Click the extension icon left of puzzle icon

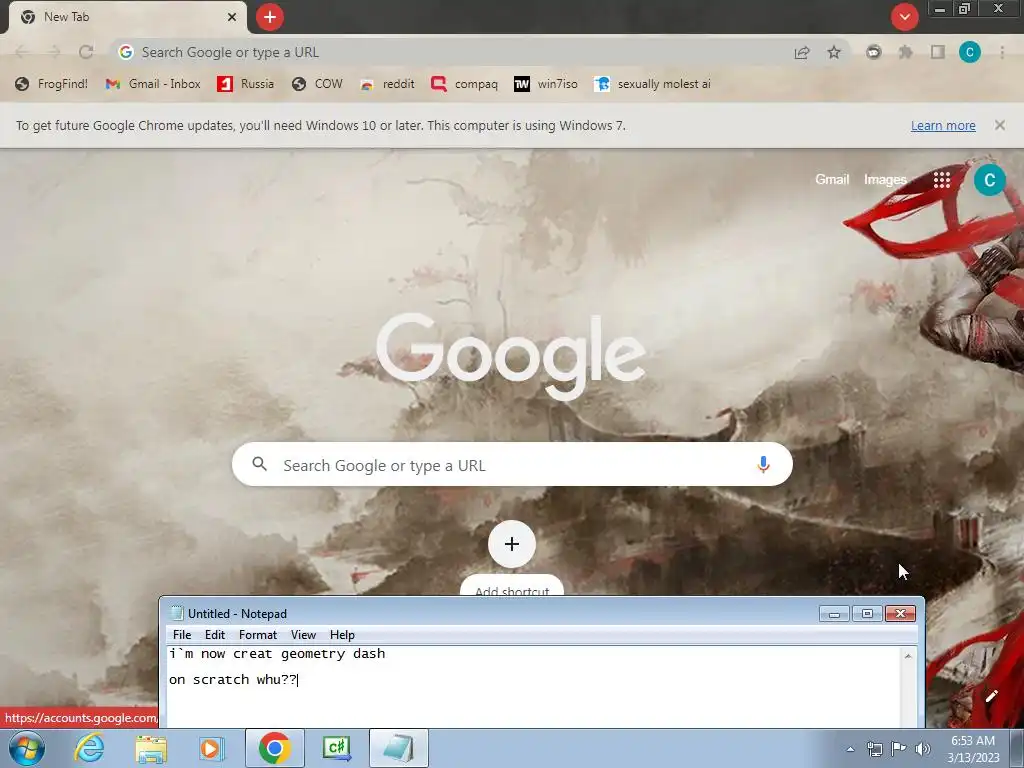[873, 52]
